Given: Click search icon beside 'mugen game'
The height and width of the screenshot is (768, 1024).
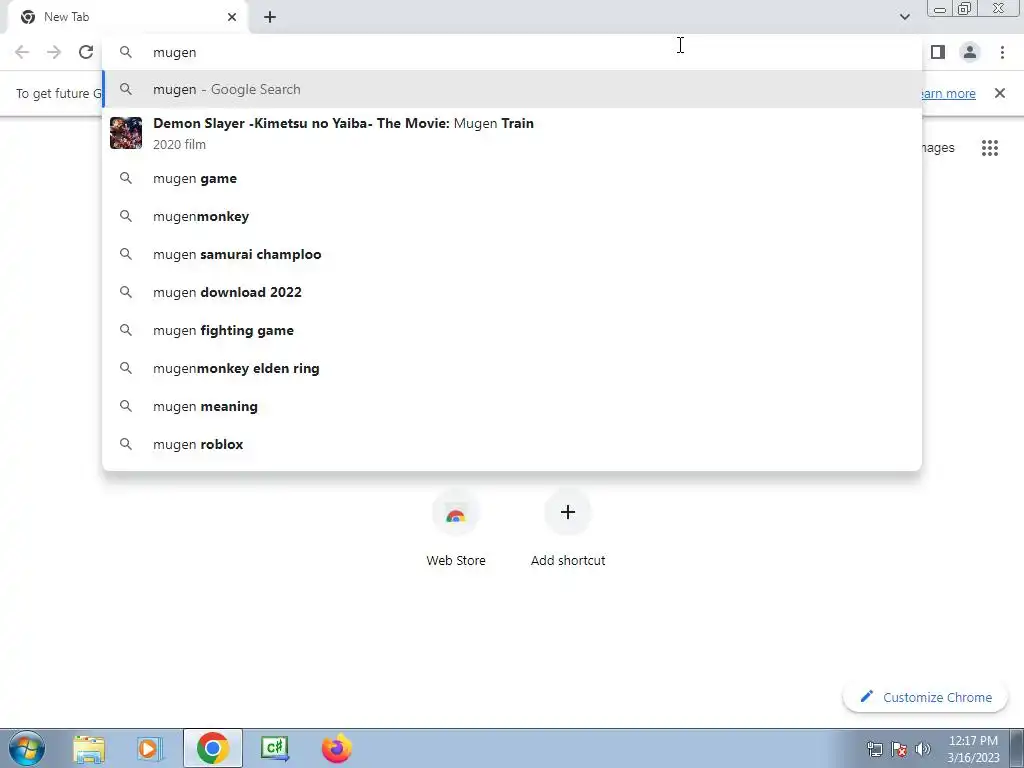Looking at the screenshot, I should tap(125, 178).
